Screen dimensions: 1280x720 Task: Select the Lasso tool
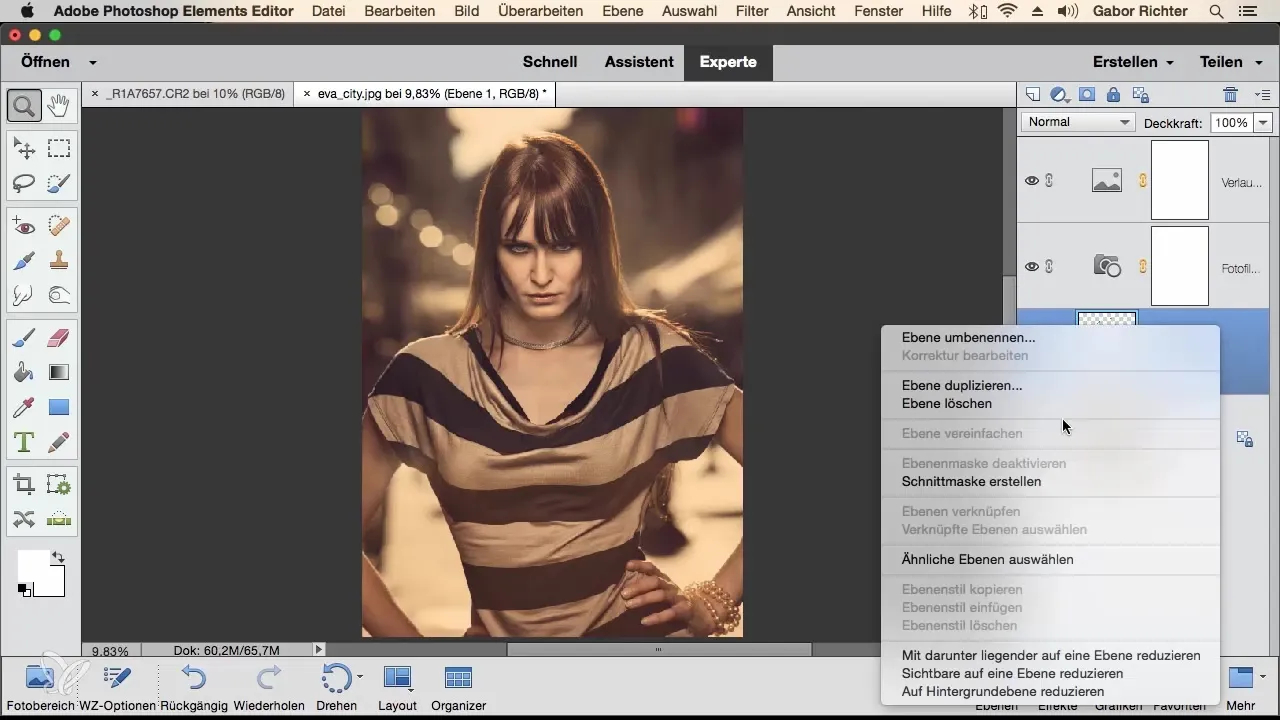click(24, 183)
